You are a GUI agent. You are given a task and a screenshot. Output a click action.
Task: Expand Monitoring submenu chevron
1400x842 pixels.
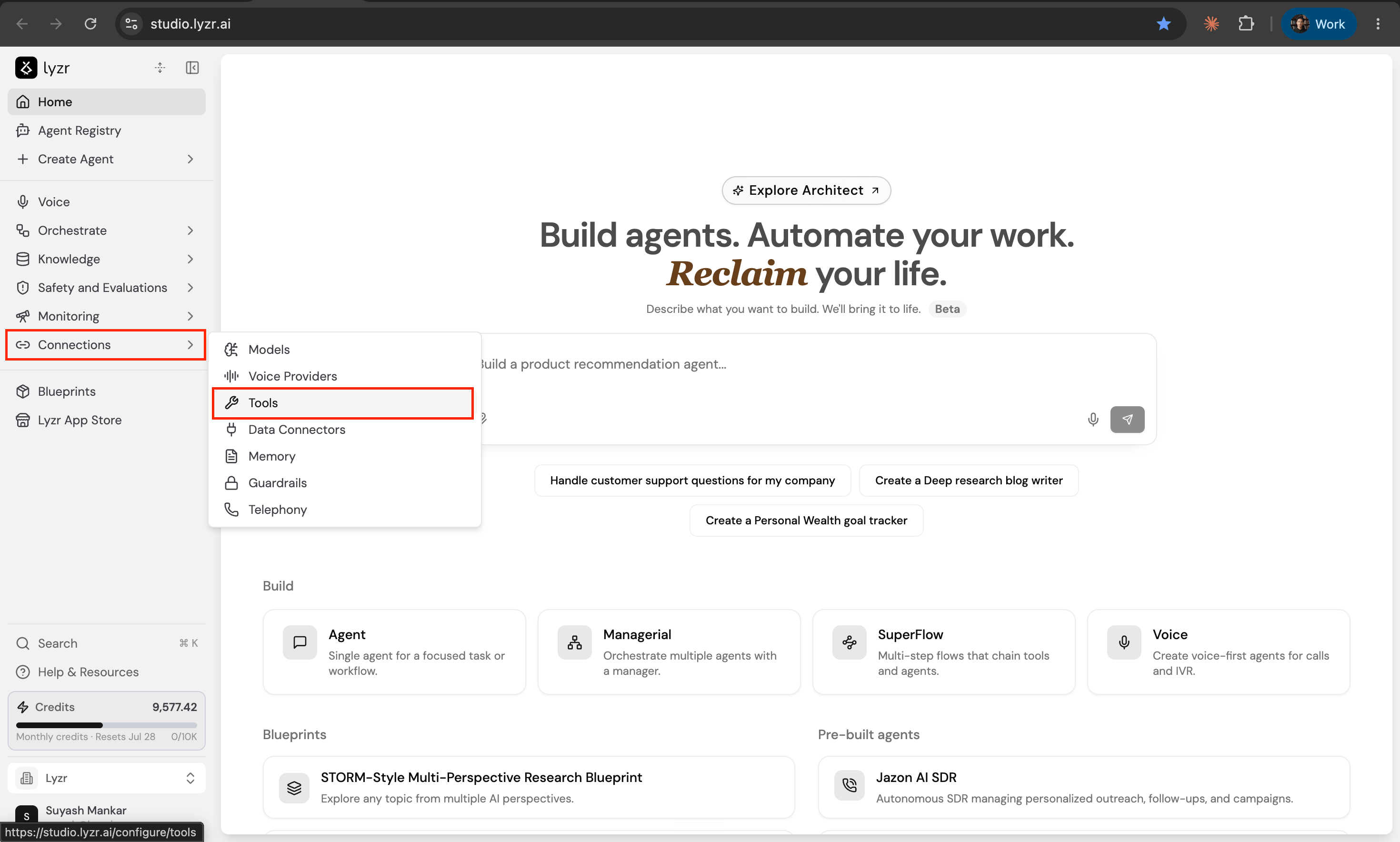[190, 316]
